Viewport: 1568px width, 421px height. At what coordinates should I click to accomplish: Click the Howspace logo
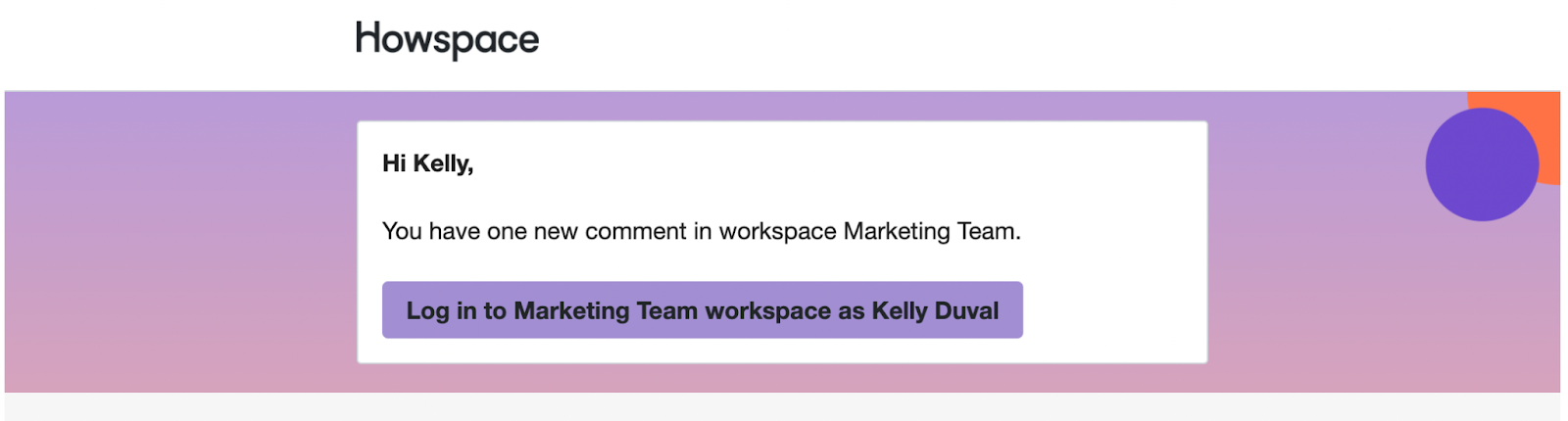point(447,40)
